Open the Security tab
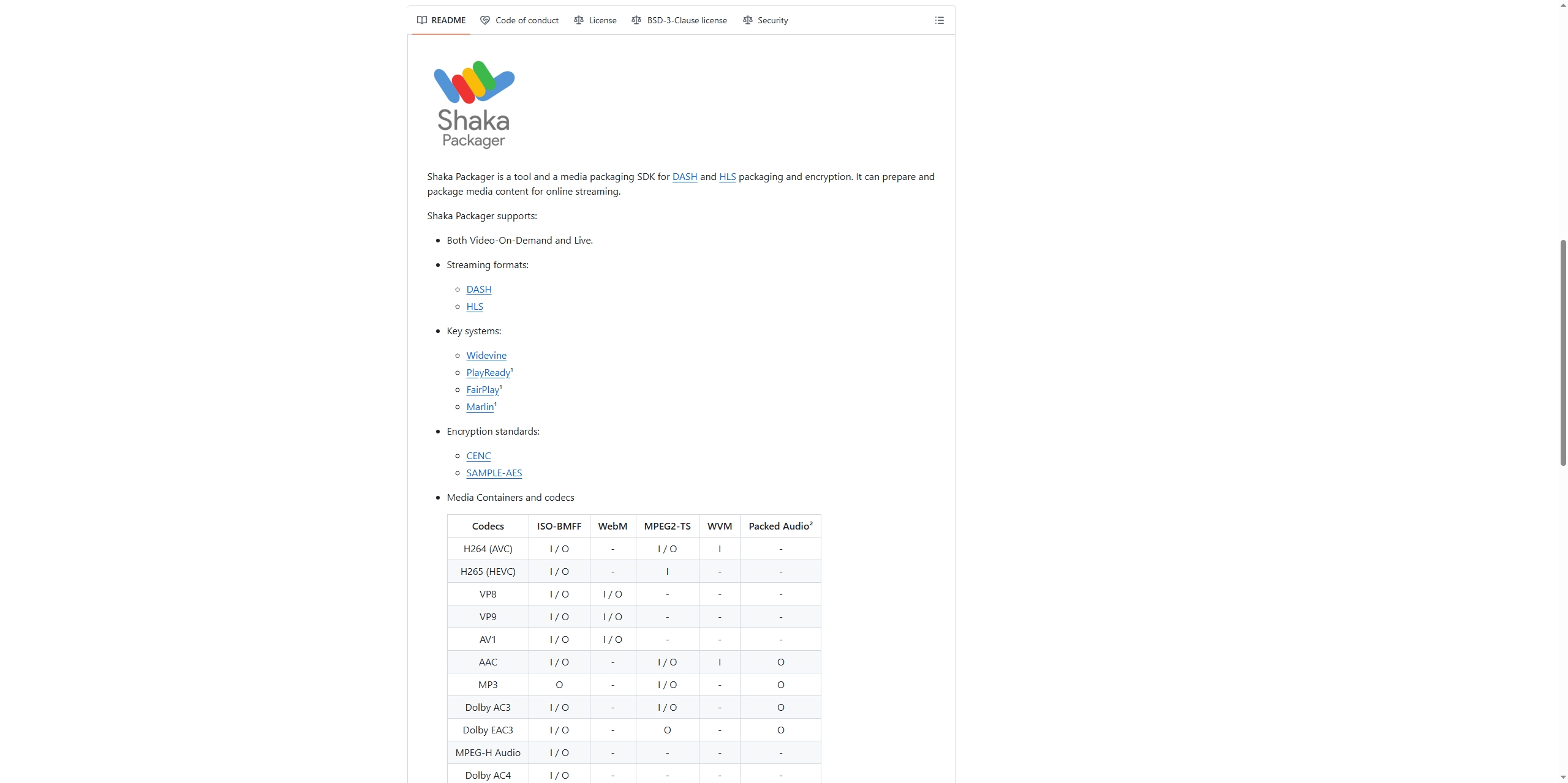This screenshot has width=1568, height=783. click(x=766, y=20)
